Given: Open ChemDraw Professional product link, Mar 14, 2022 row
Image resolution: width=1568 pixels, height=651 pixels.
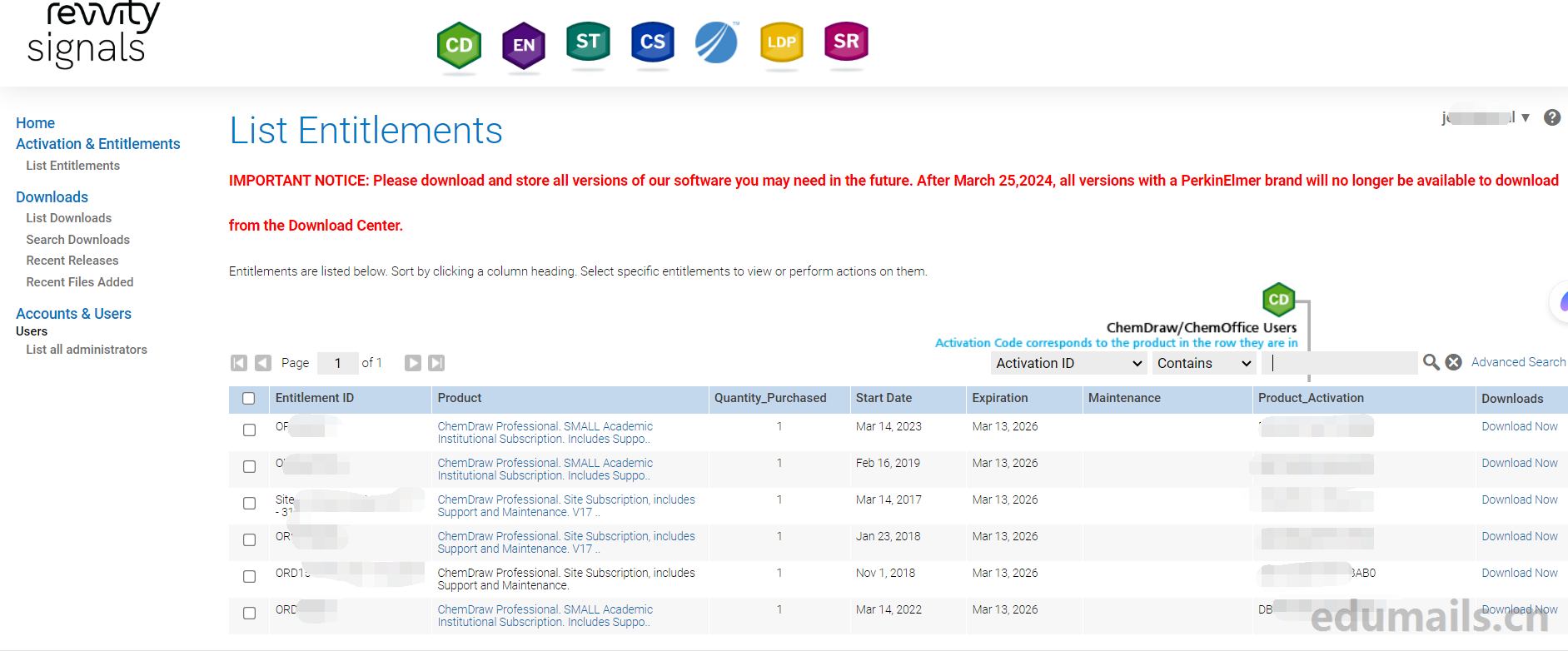Looking at the screenshot, I should (545, 616).
